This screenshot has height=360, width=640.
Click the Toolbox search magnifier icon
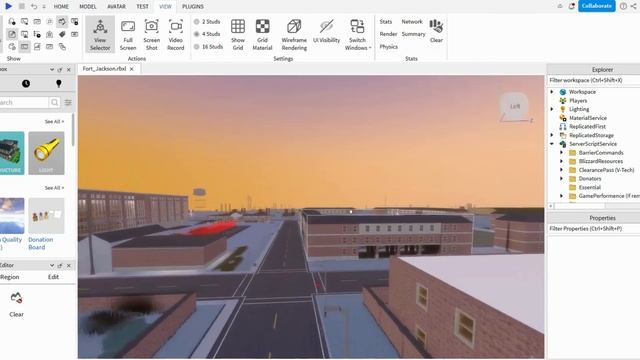point(54,102)
